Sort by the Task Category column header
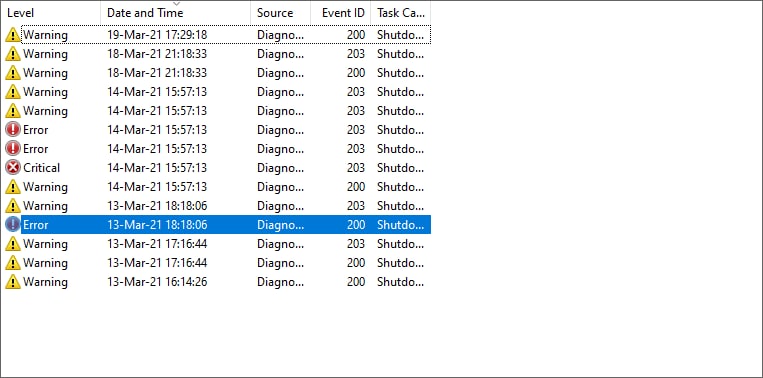This screenshot has width=763, height=378. [400, 13]
